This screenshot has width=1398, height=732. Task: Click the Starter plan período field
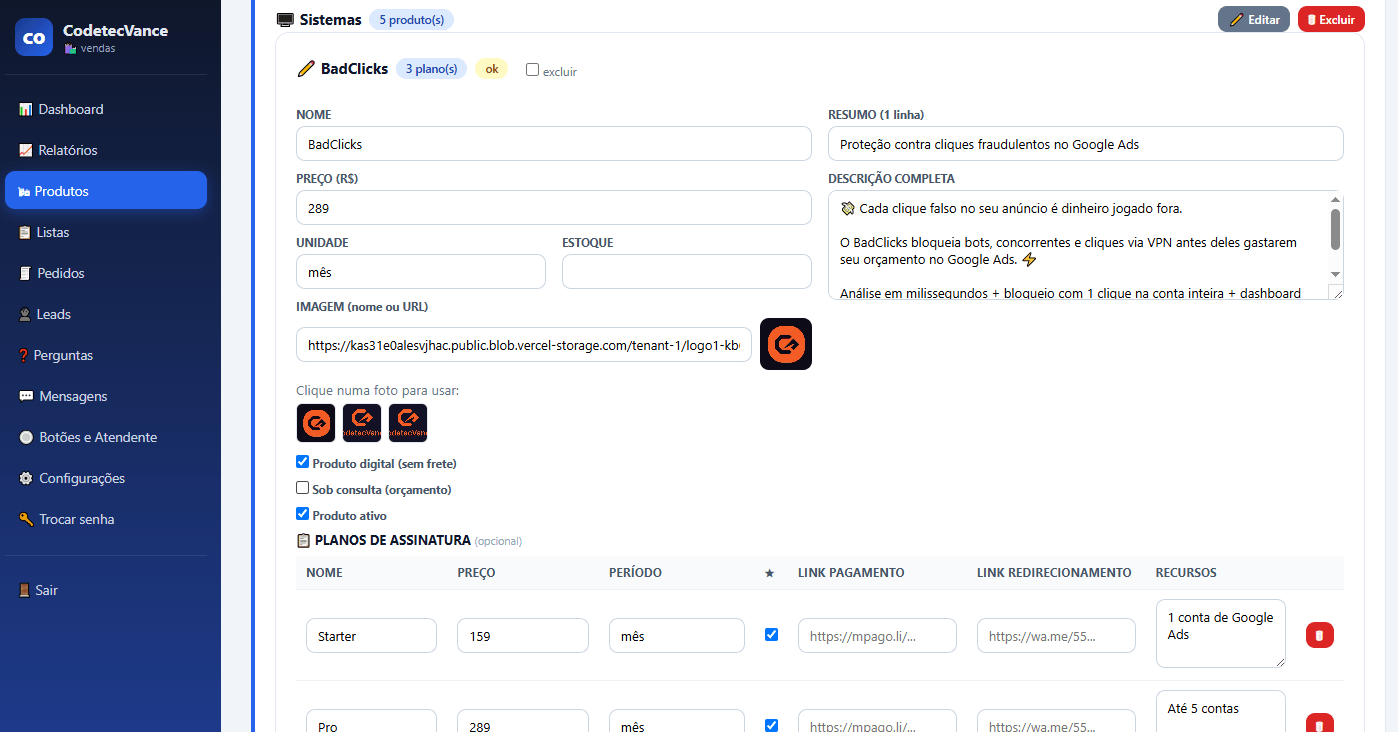677,636
